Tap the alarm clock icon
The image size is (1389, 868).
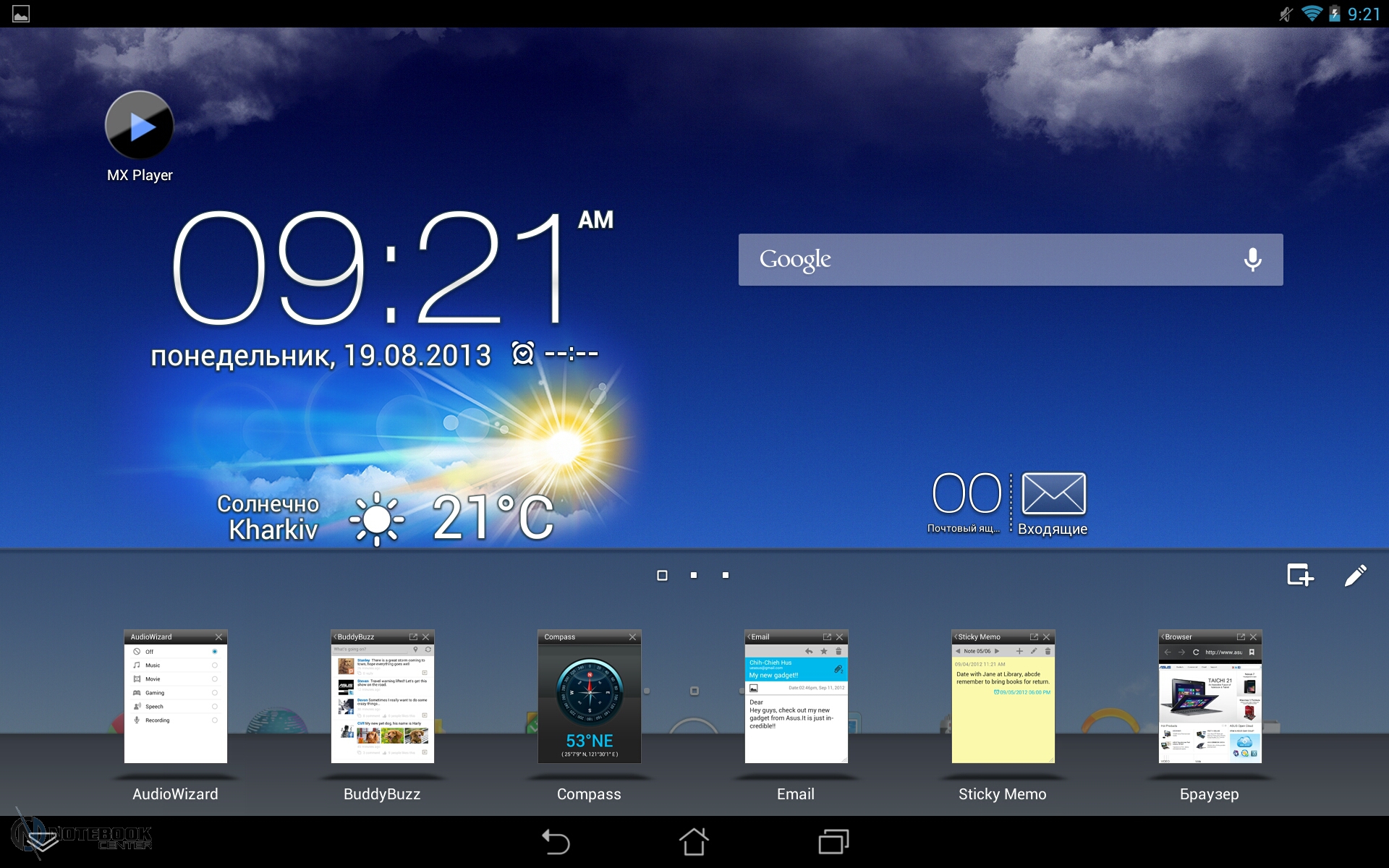pyautogui.click(x=522, y=354)
